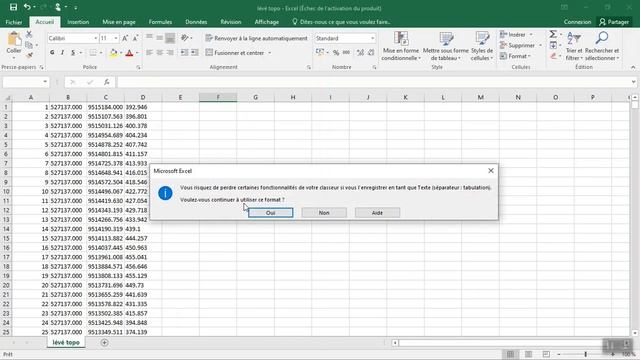Click the Select All corner triangle
The width and height of the screenshot is (640, 360).
tap(7, 97)
